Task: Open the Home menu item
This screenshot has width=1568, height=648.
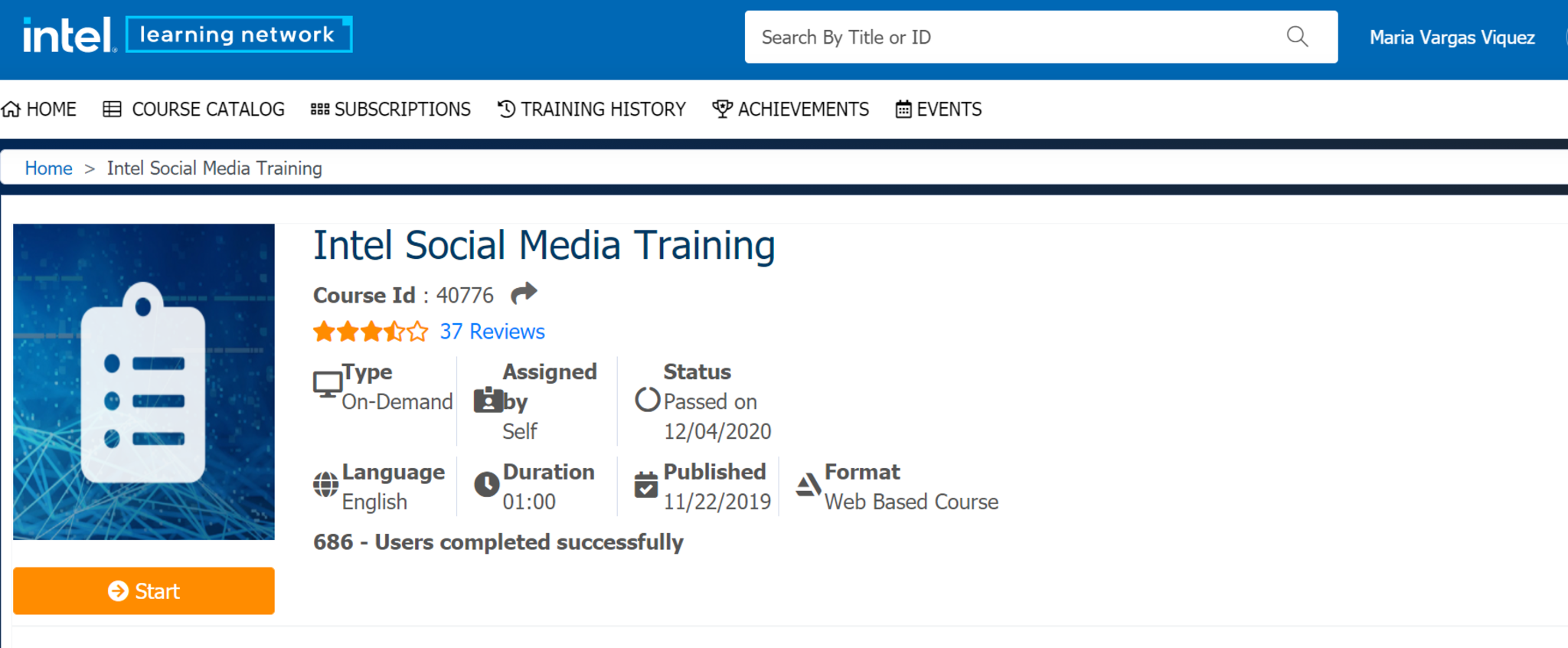Action: 40,110
